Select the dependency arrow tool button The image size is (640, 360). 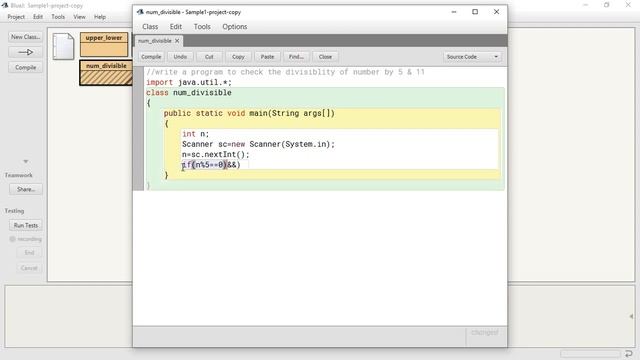coord(25,52)
